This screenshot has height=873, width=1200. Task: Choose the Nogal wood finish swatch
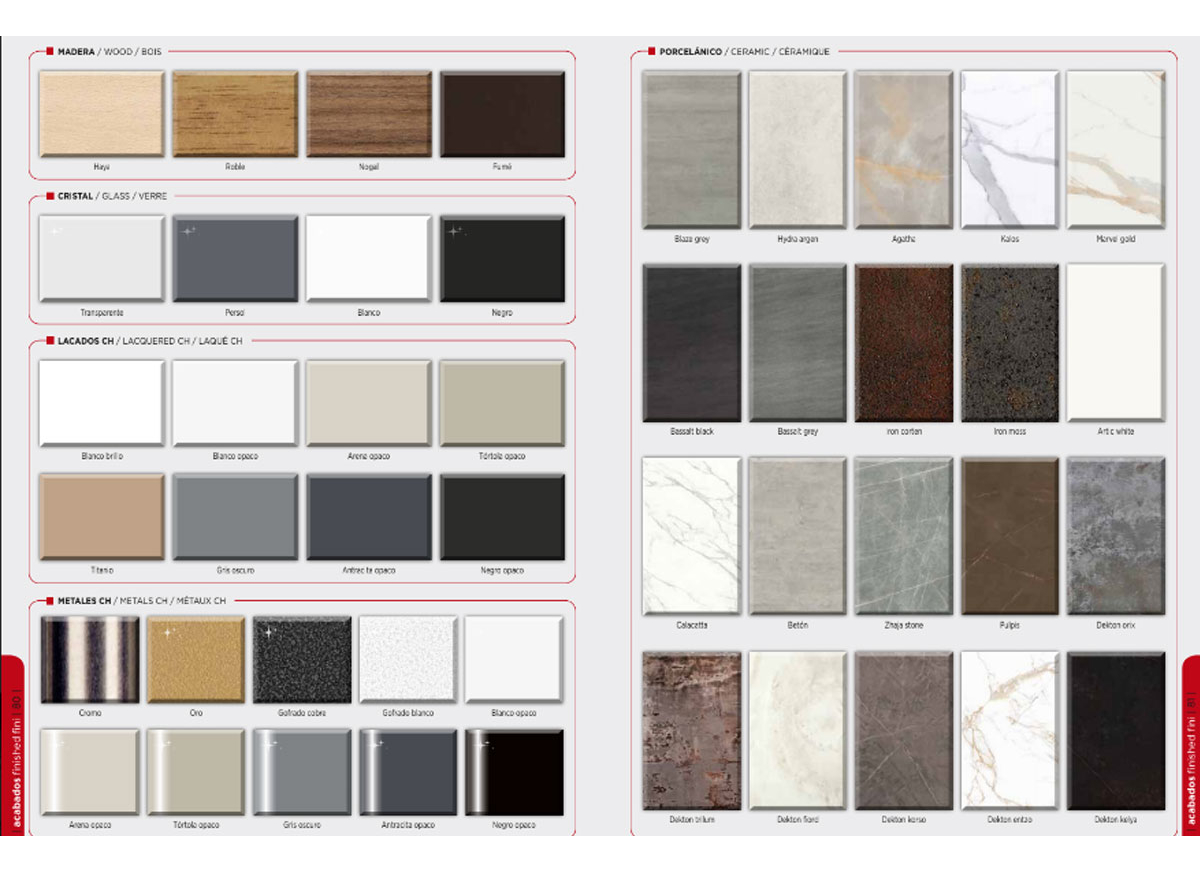tap(369, 114)
